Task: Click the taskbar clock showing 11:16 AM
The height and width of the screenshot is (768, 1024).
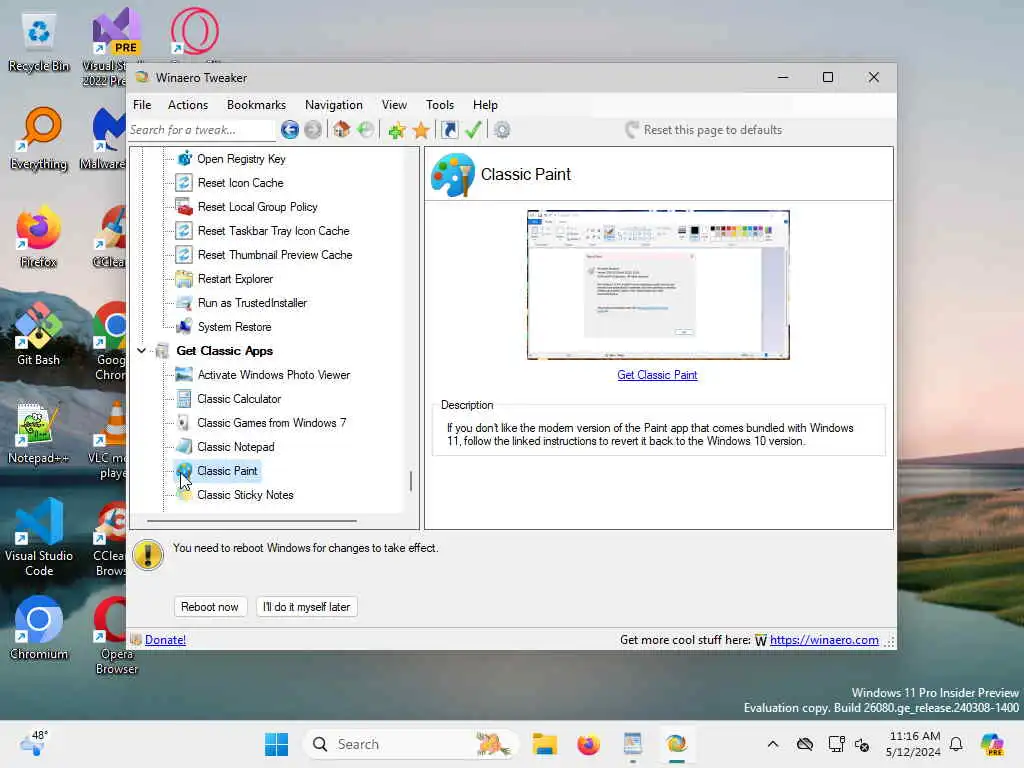Action: point(913,744)
